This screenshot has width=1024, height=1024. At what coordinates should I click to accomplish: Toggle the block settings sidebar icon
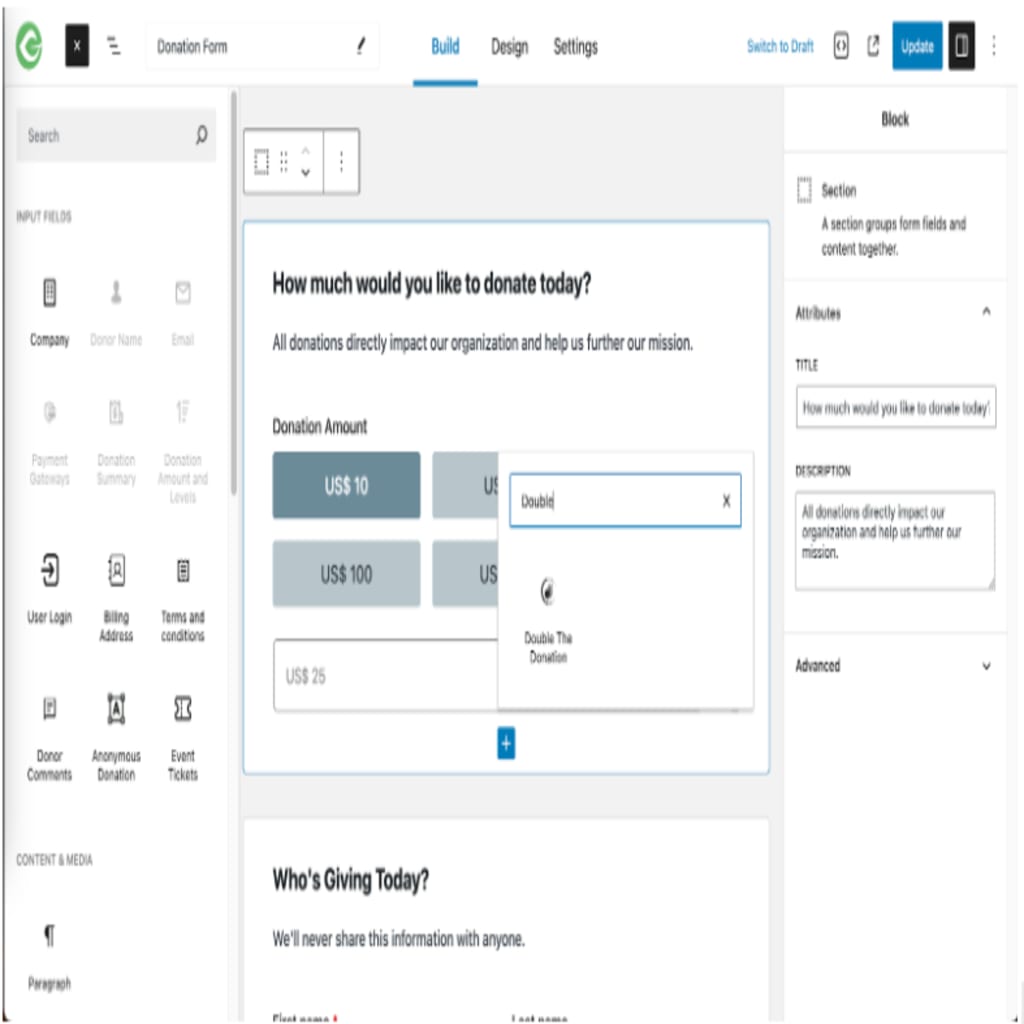coord(961,46)
